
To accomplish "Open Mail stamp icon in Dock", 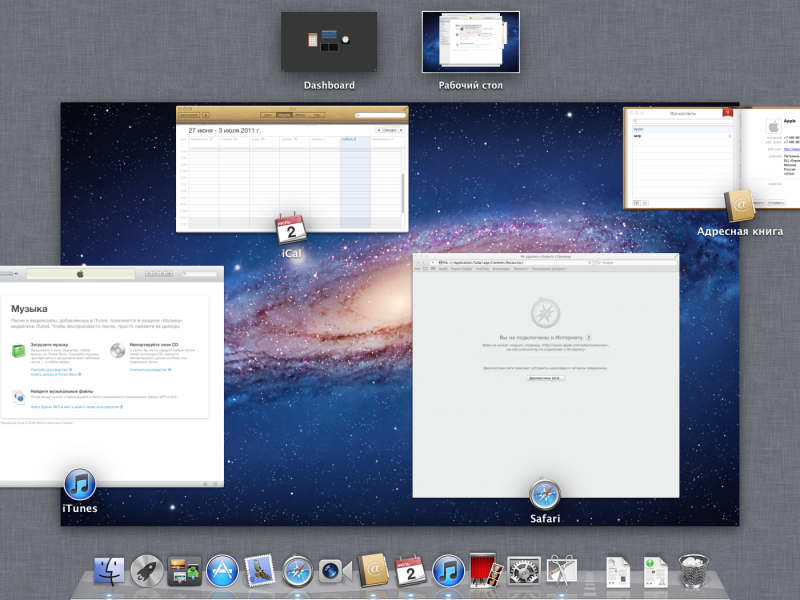I will click(x=260, y=570).
